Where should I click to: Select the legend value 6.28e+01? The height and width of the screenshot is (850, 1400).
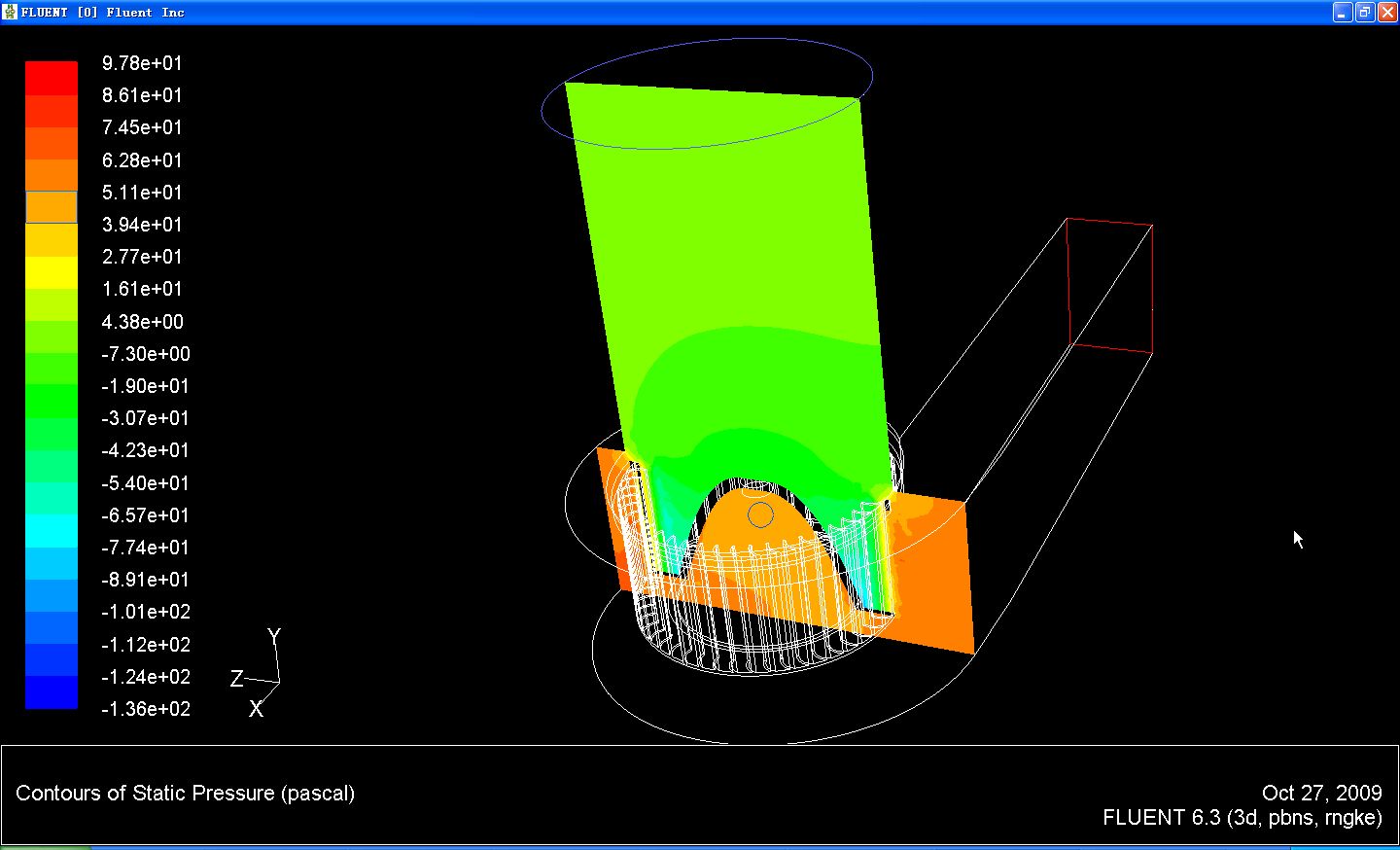142,160
